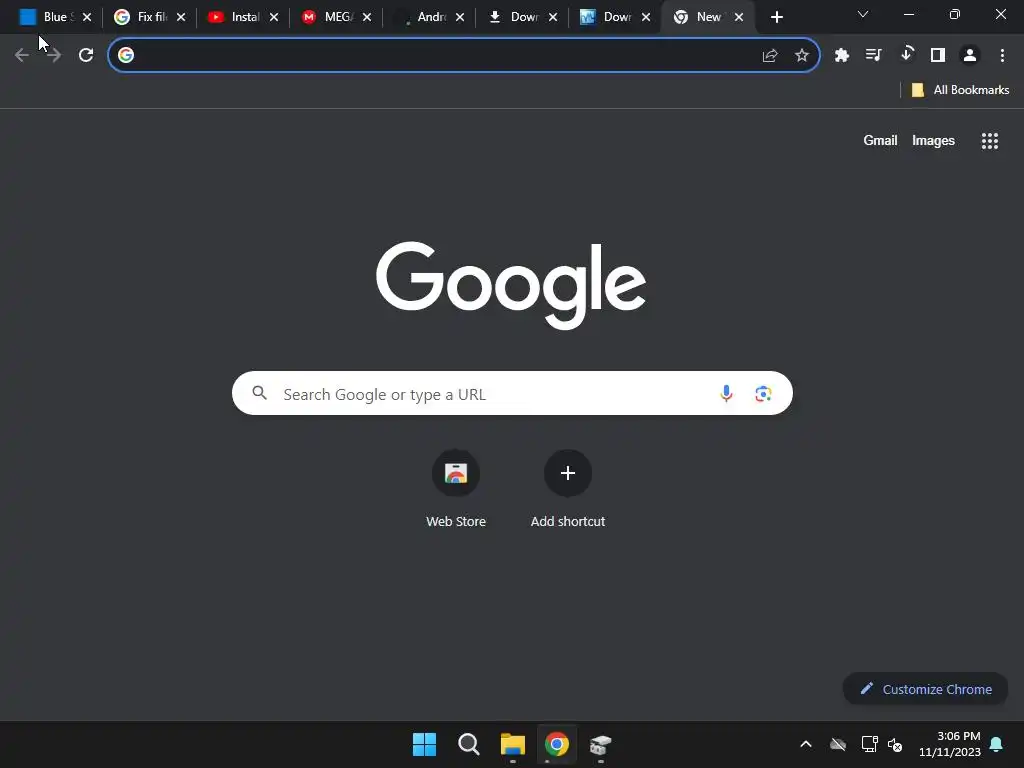Viewport: 1024px width, 768px height.
Task: Open the downloads icon in toolbar
Action: pyautogui.click(x=906, y=54)
